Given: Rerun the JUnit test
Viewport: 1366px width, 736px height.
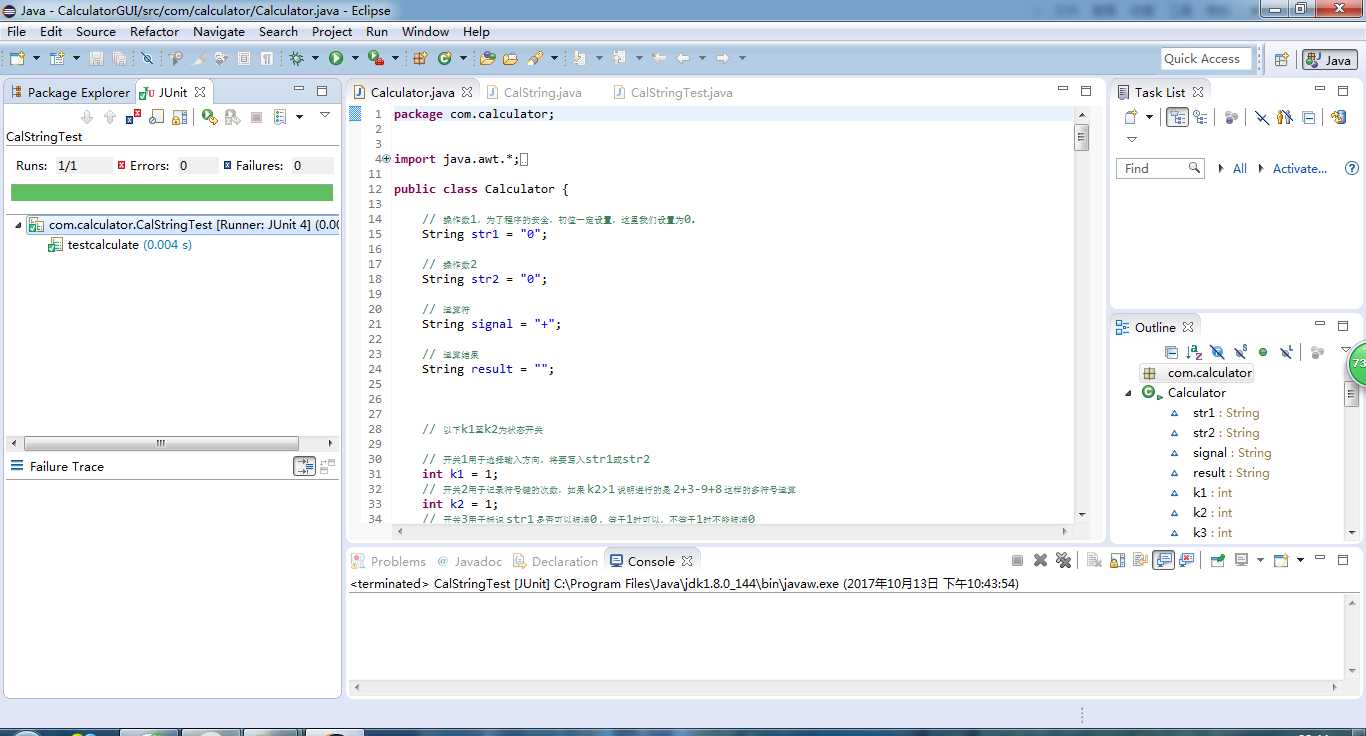Looking at the screenshot, I should 209,117.
